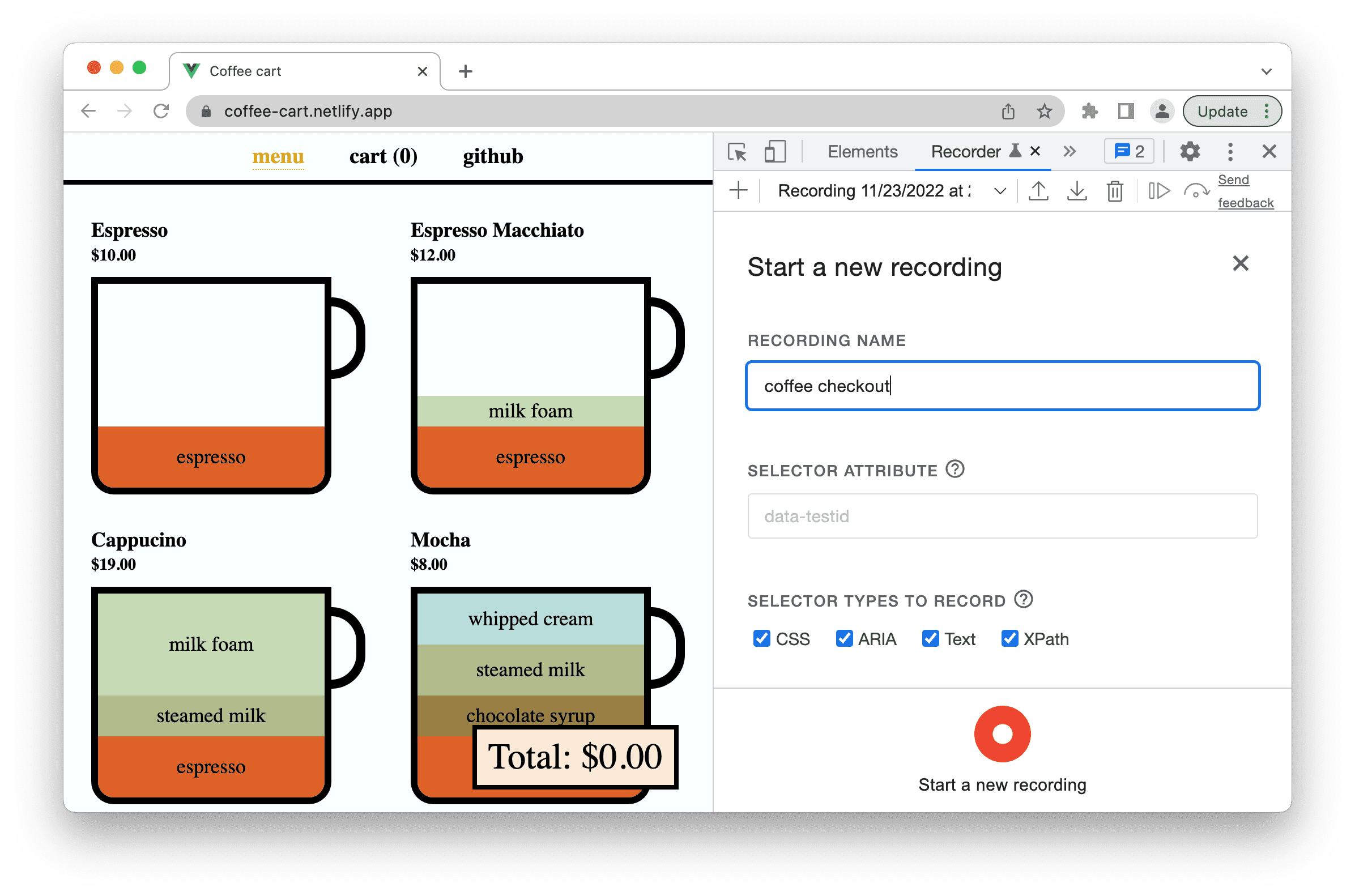This screenshot has width=1355, height=896.
Task: Click the step-through recording icon
Action: click(1160, 192)
